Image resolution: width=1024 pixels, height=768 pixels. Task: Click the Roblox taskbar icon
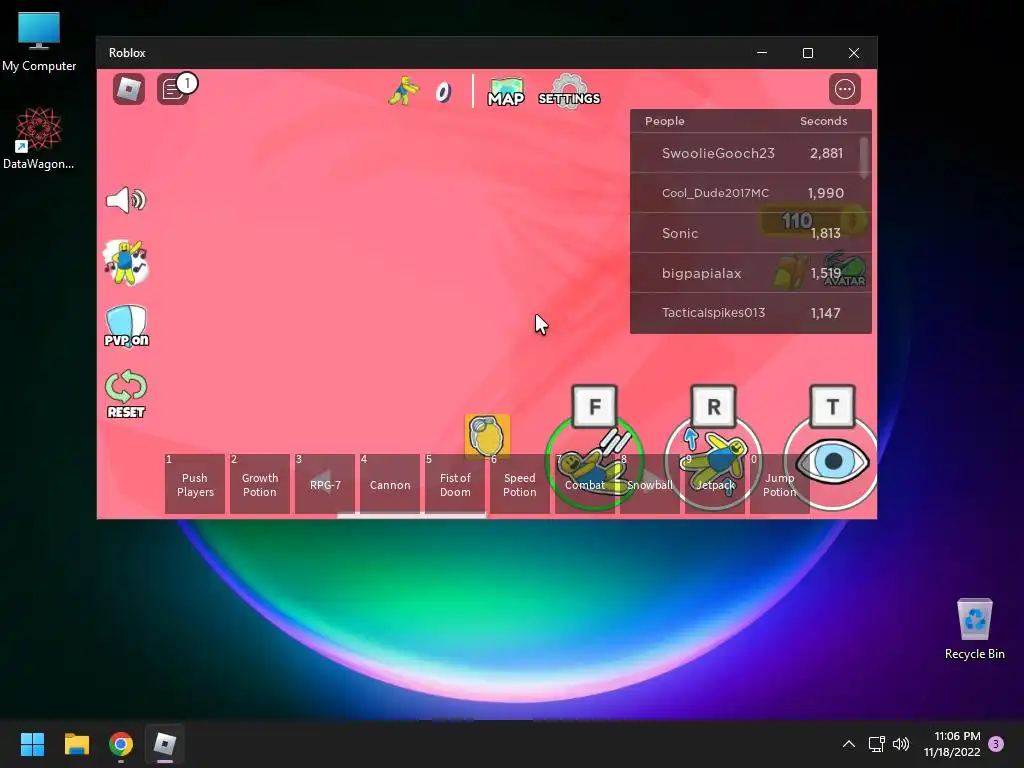tap(165, 744)
